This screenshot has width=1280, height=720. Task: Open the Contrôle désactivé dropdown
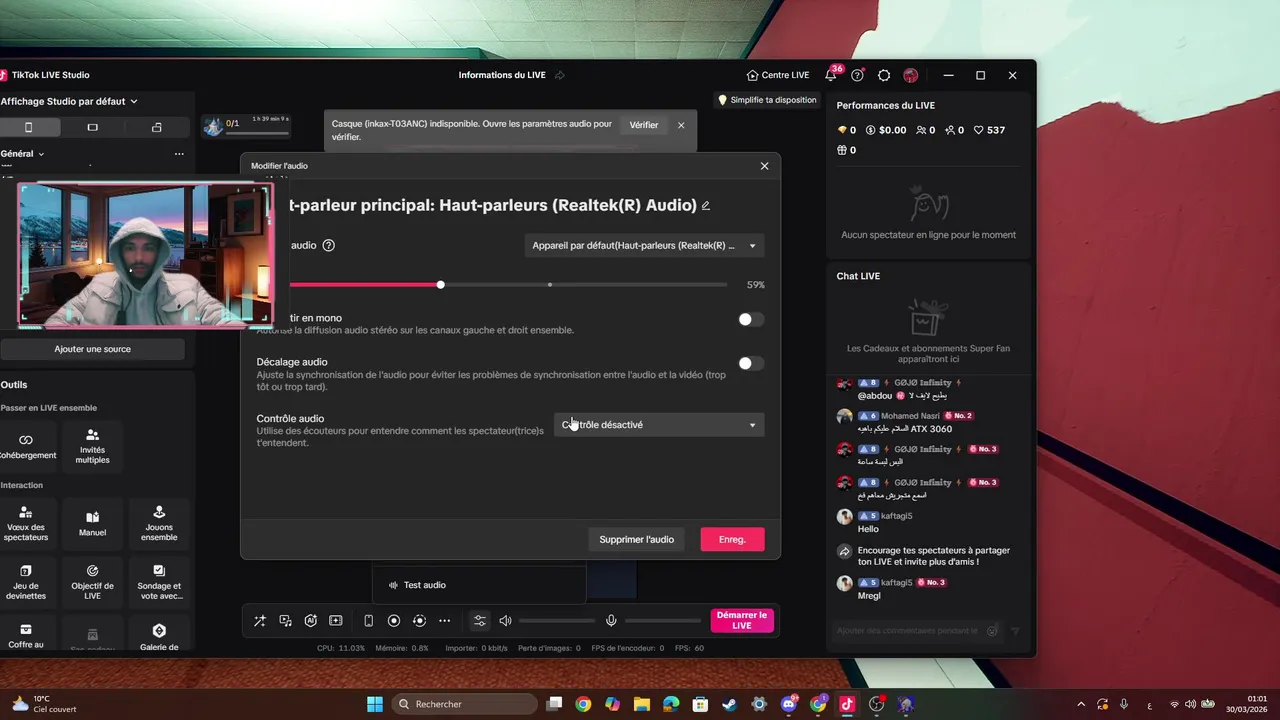[659, 425]
